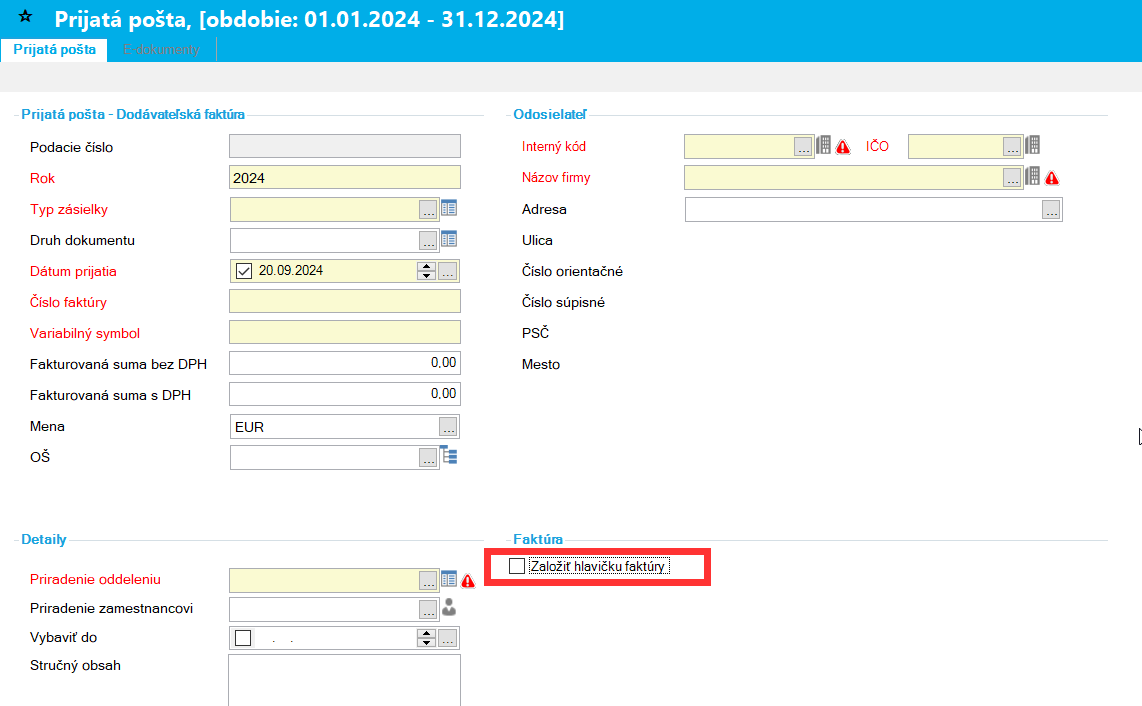Click the building icon beside Názov firmy
Viewport: 1142px width, 706px height.
click(x=1033, y=176)
